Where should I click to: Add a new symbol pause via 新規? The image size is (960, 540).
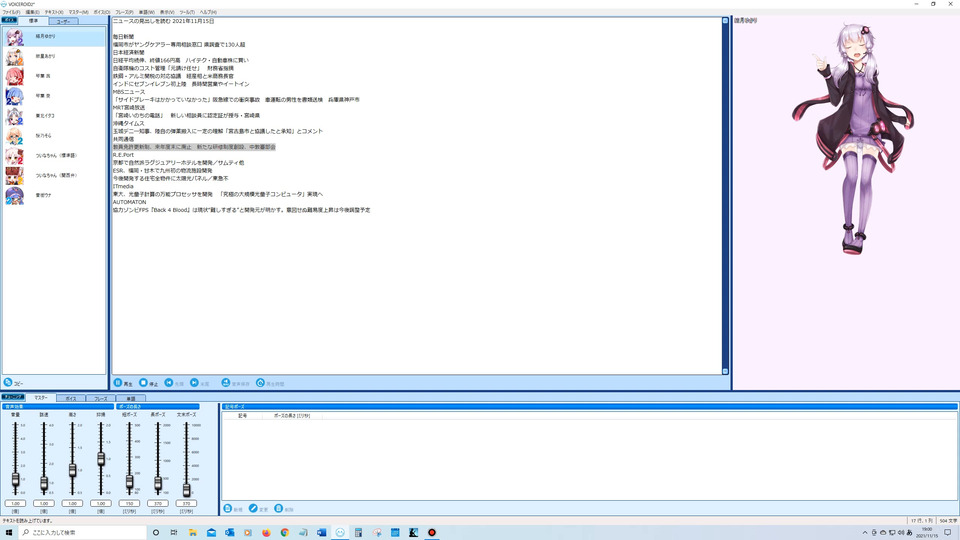tap(233, 509)
